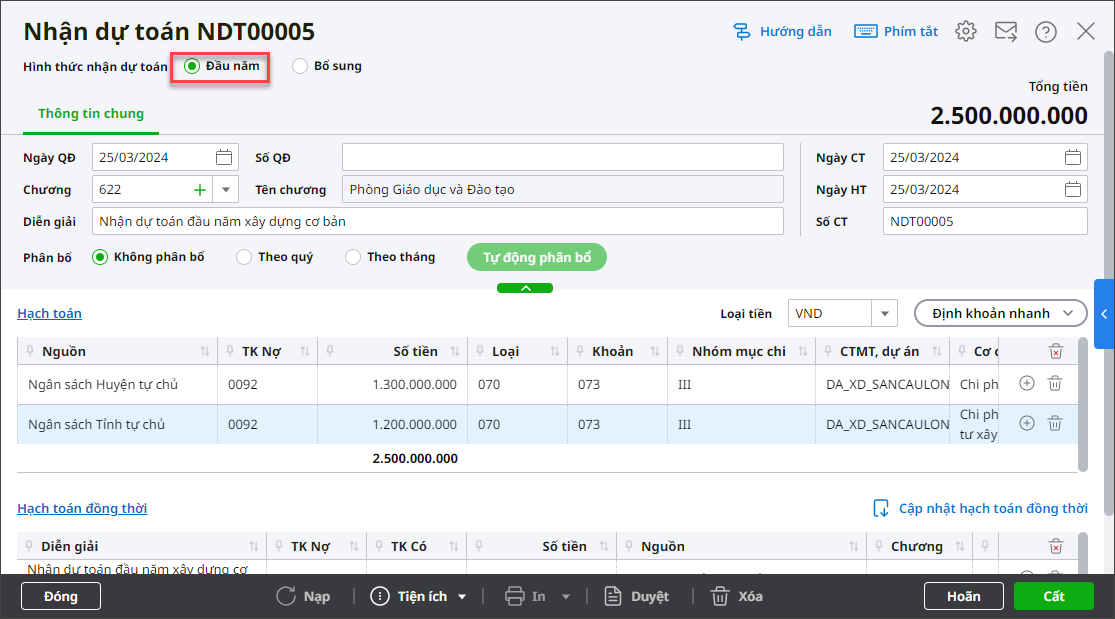Image resolution: width=1115 pixels, height=619 pixels.
Task: Delete the Ngân sách Tỉnh tự chủ row
Action: coord(1054,423)
